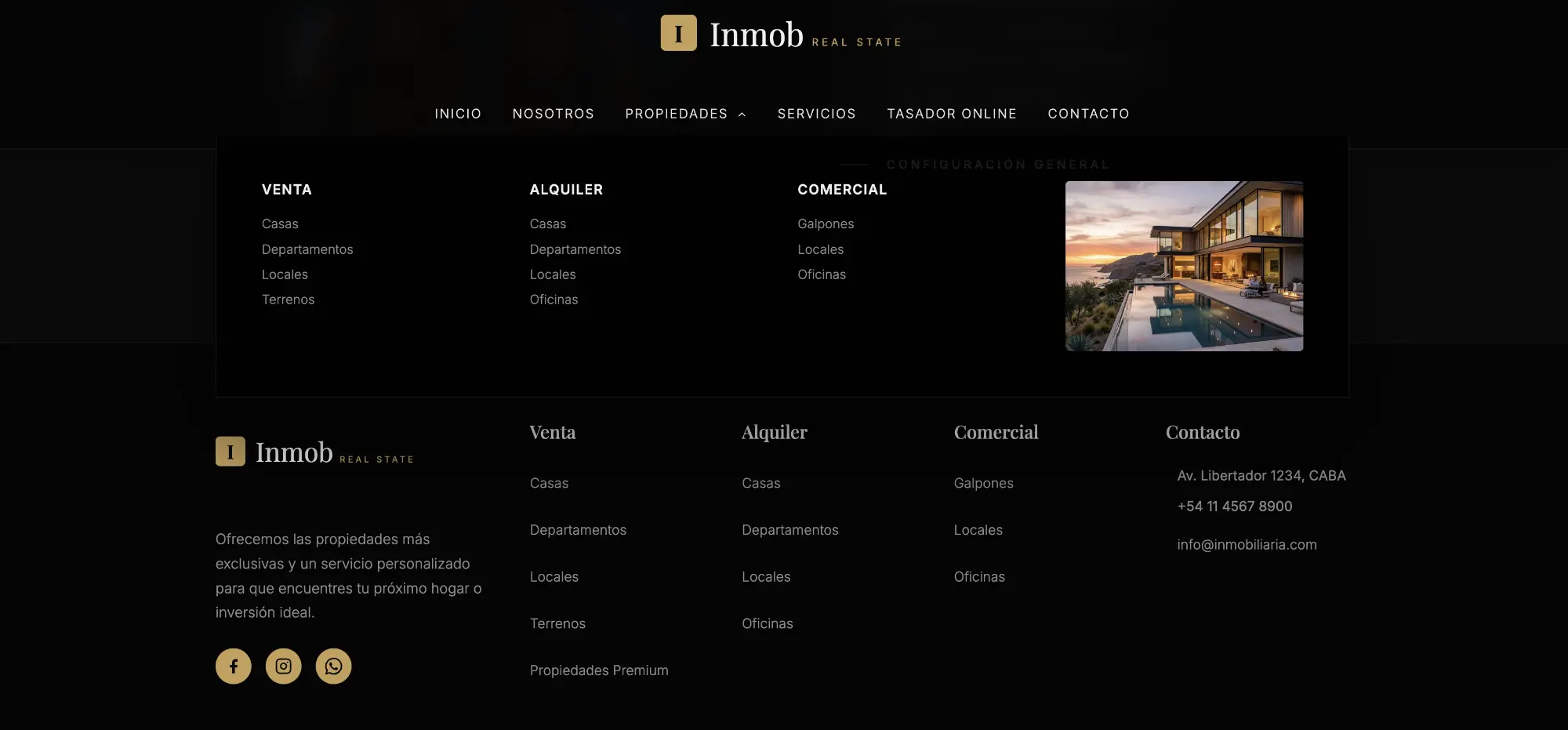Click Galpones in the mega menu
This screenshot has height=730, width=1568.
click(826, 223)
